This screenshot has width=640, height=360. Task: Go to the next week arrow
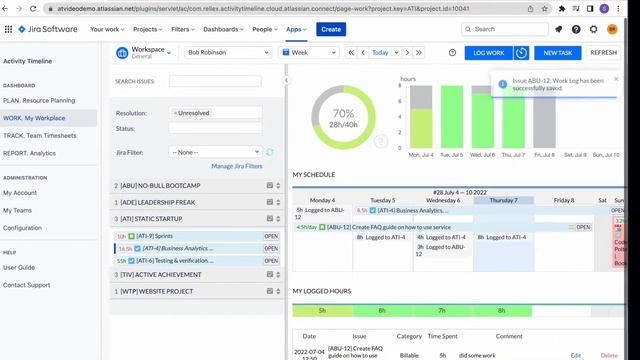(x=407, y=53)
